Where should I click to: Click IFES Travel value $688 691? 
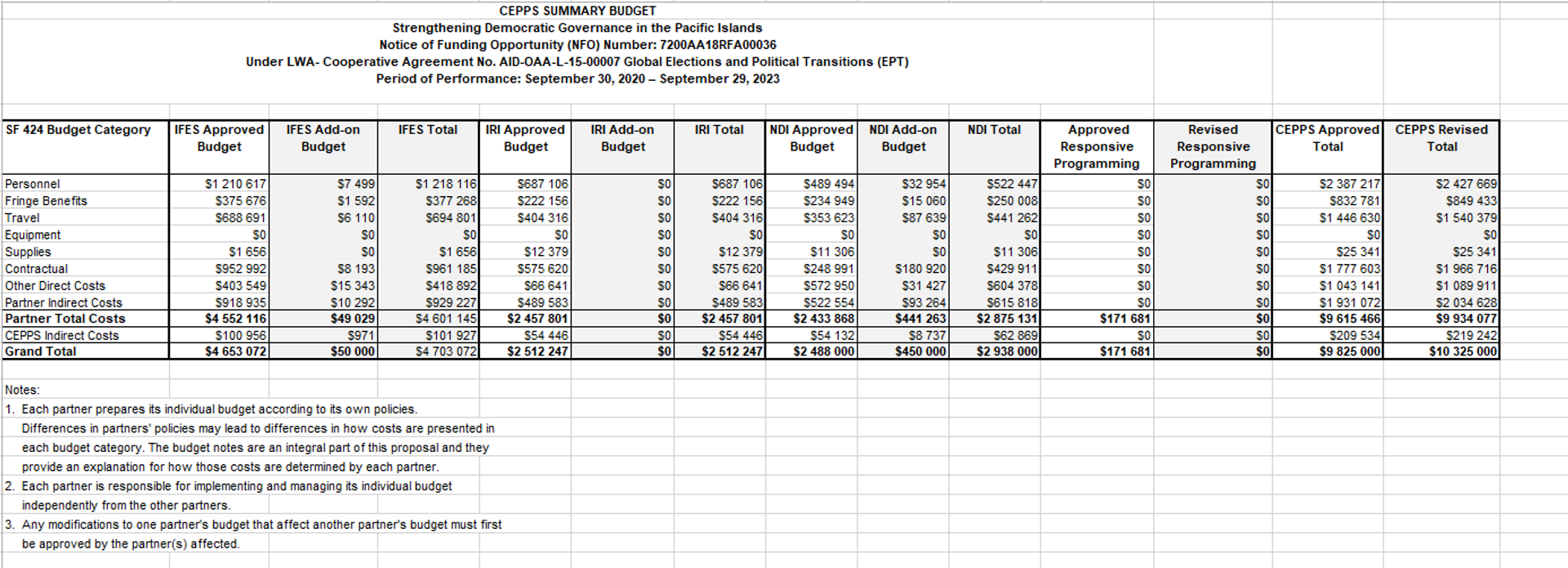click(x=241, y=217)
